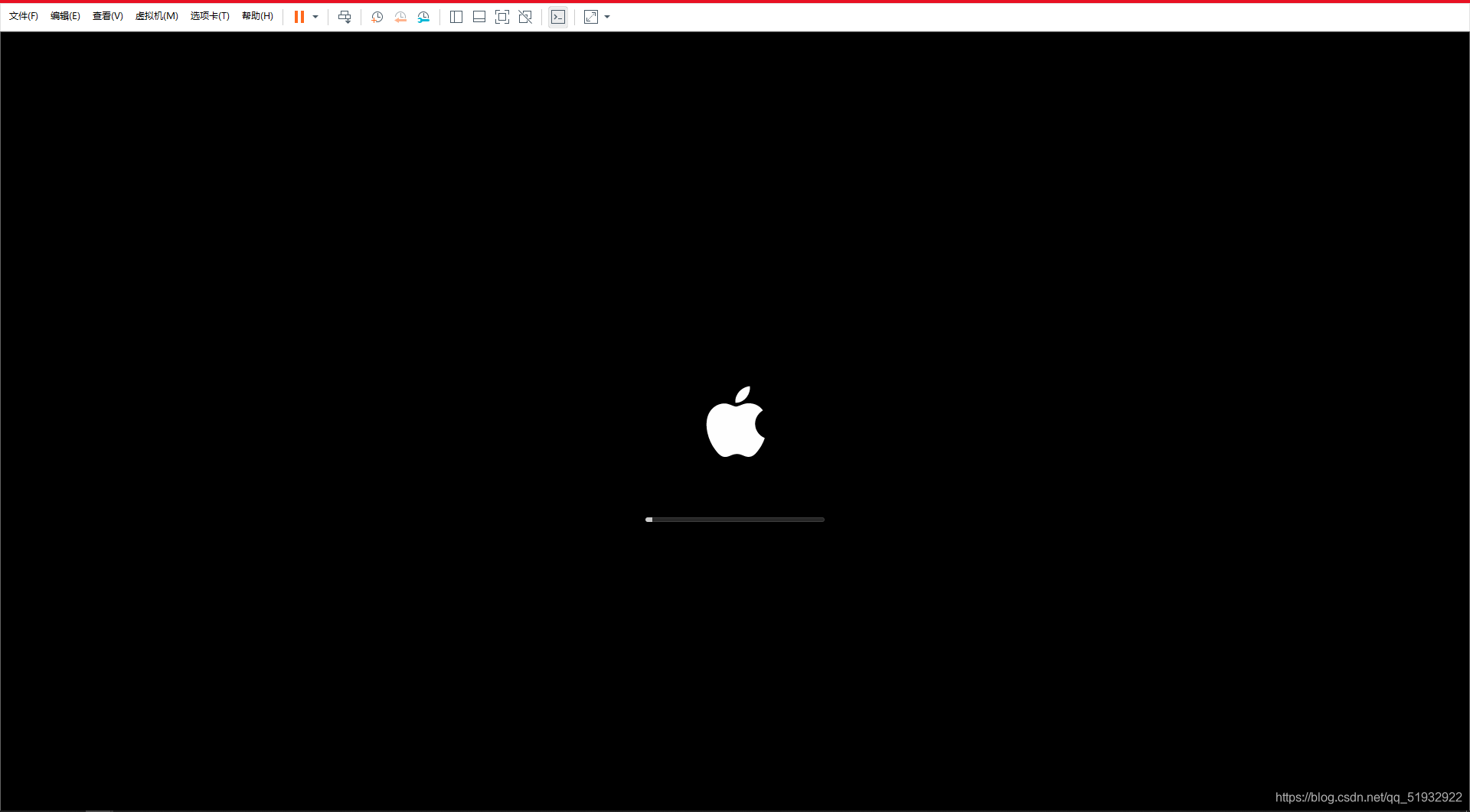This screenshot has height=812, width=1470.
Task: Toggle the library sidebar layout icon
Action: (x=456, y=17)
